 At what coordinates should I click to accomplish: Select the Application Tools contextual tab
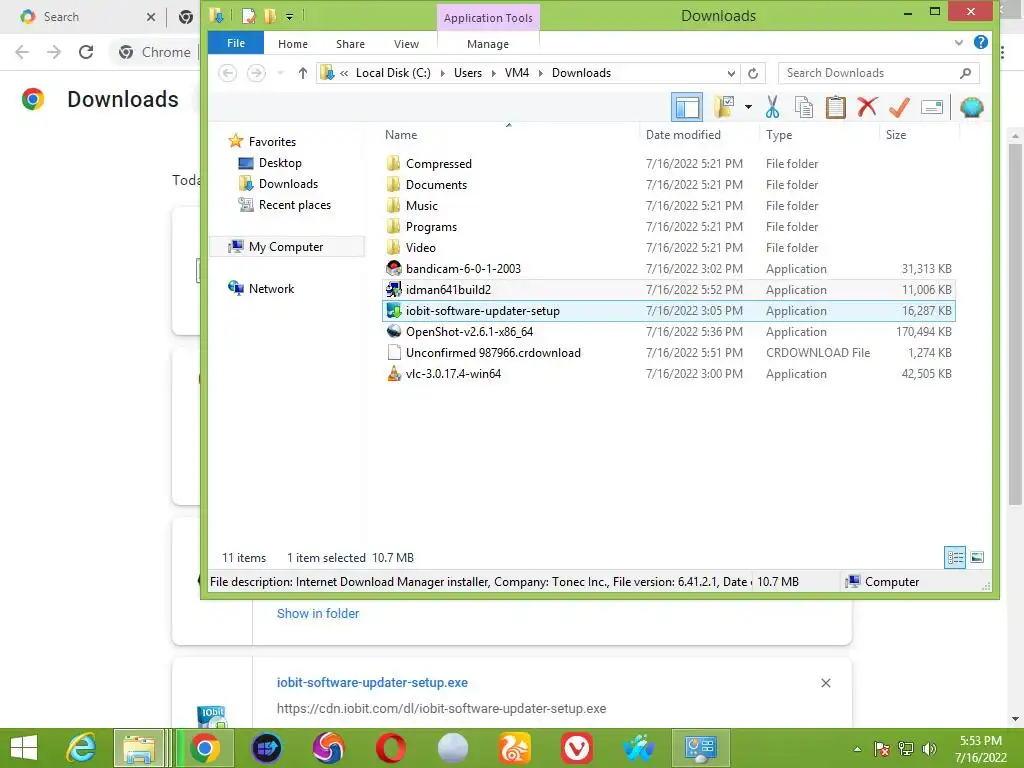click(x=488, y=18)
